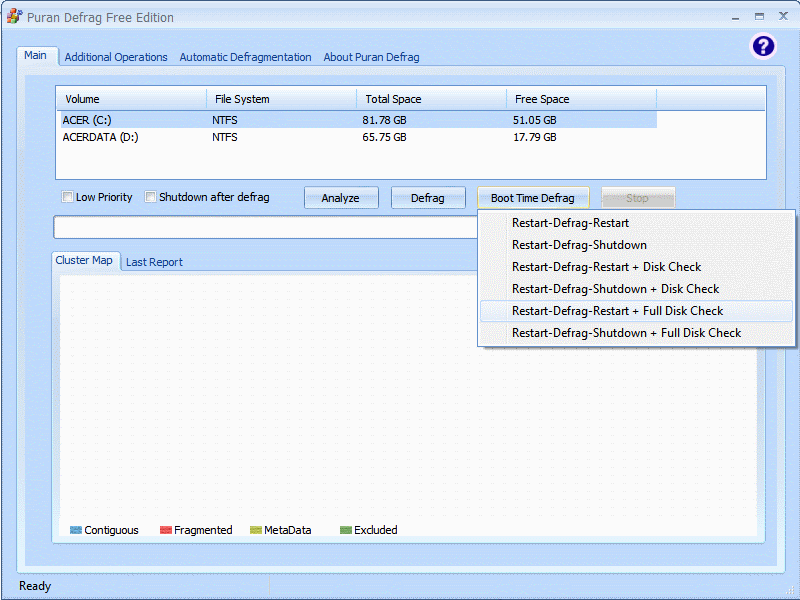The width and height of the screenshot is (800, 600).
Task: Start defragmentation with the Defrag button
Action: (x=428, y=198)
